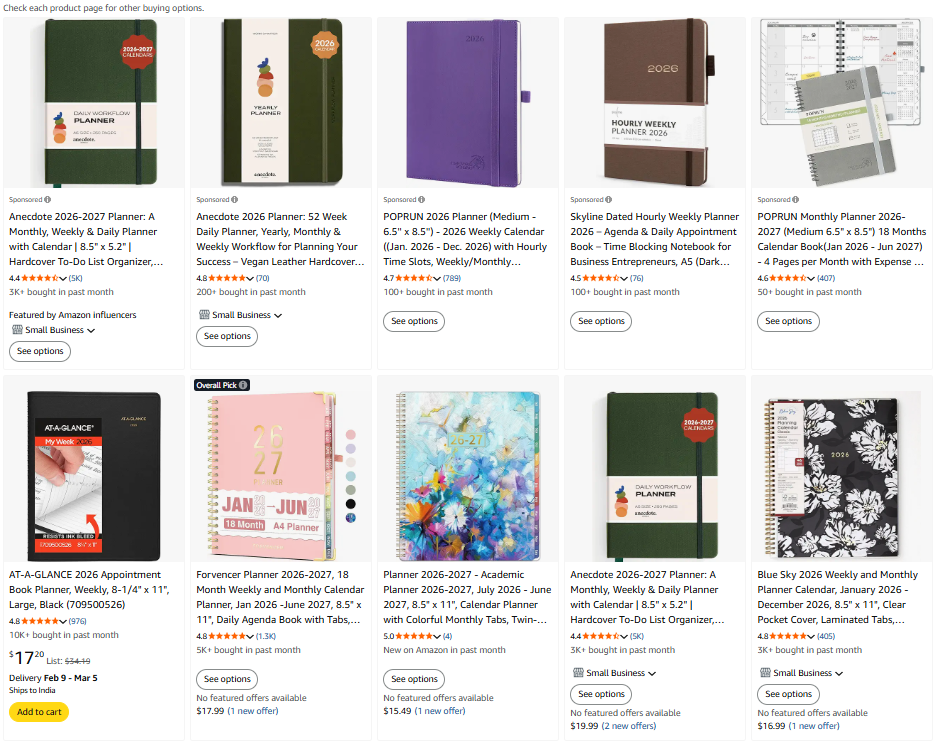Add AT-A-GLANCE planner to cart

pyautogui.click(x=39, y=712)
